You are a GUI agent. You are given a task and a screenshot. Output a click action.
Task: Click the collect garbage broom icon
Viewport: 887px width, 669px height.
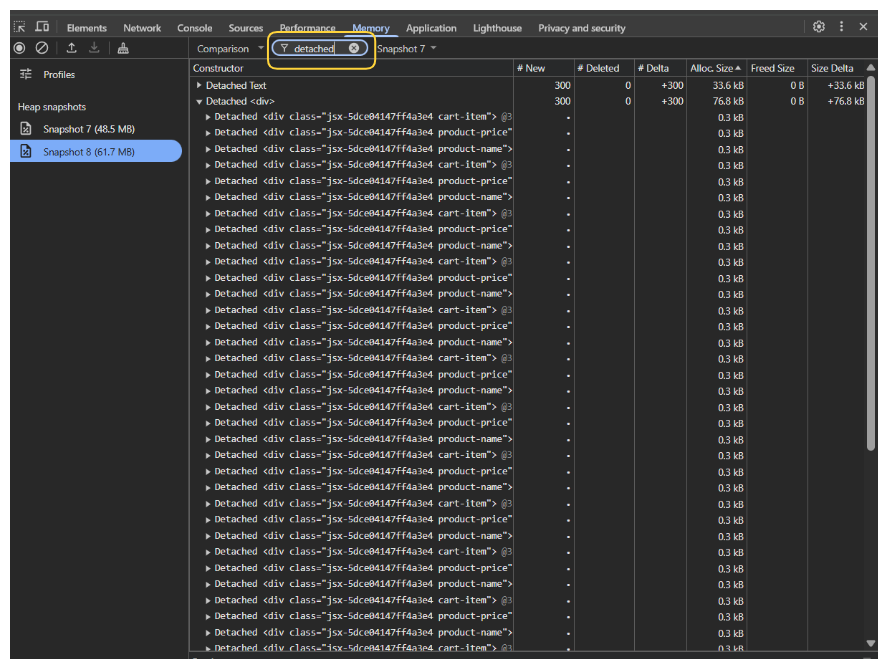pos(123,48)
